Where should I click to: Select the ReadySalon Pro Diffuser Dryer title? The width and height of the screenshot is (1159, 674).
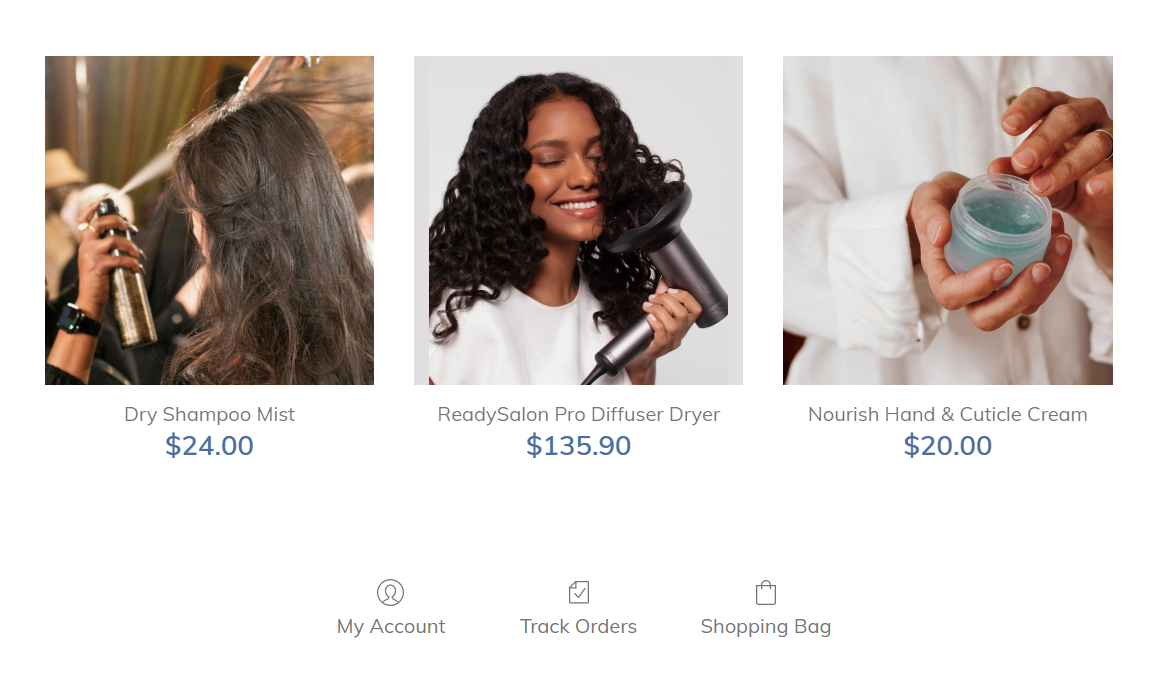coord(578,414)
